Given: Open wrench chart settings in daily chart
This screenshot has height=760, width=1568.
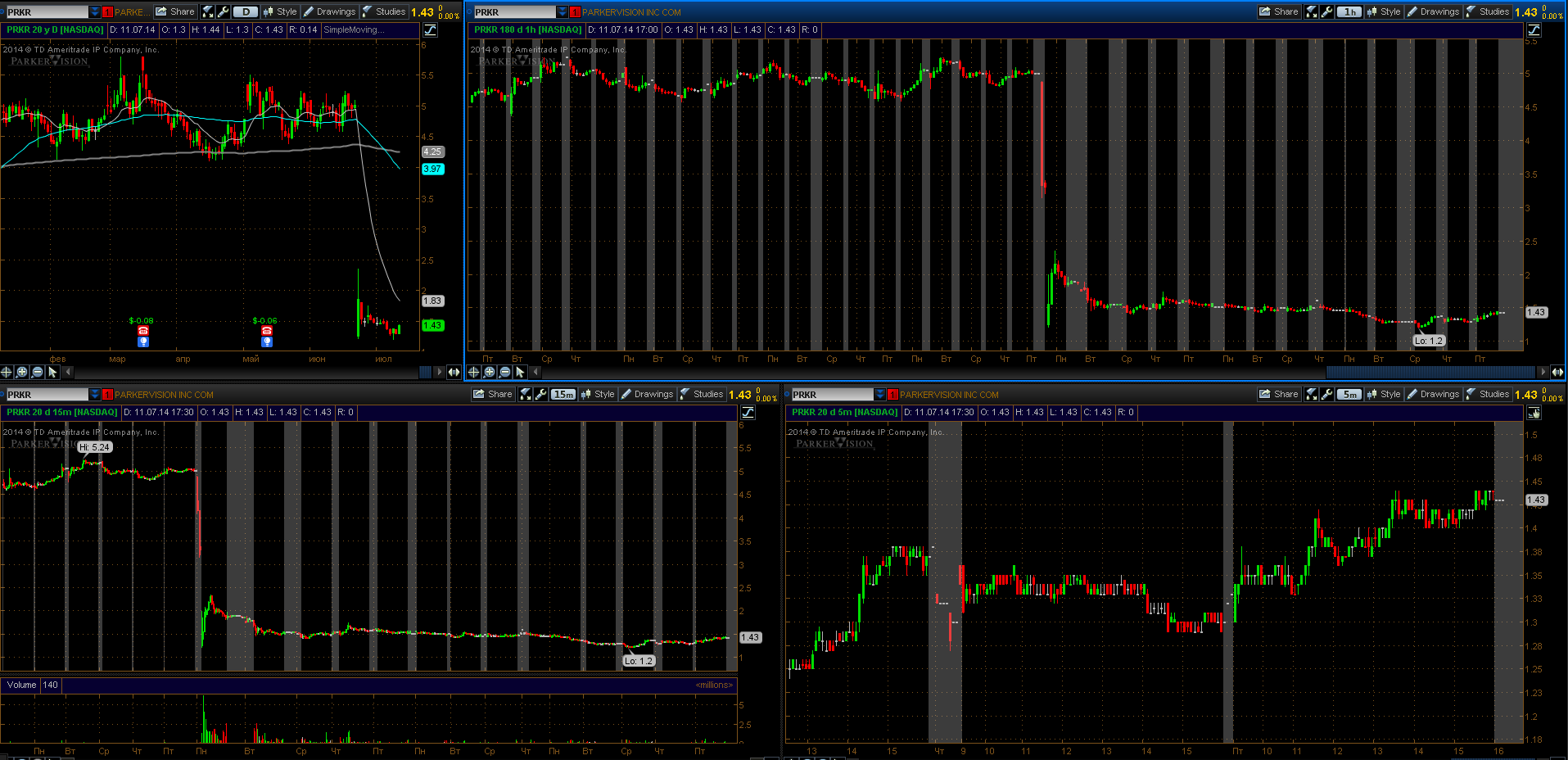Looking at the screenshot, I should 223,11.
